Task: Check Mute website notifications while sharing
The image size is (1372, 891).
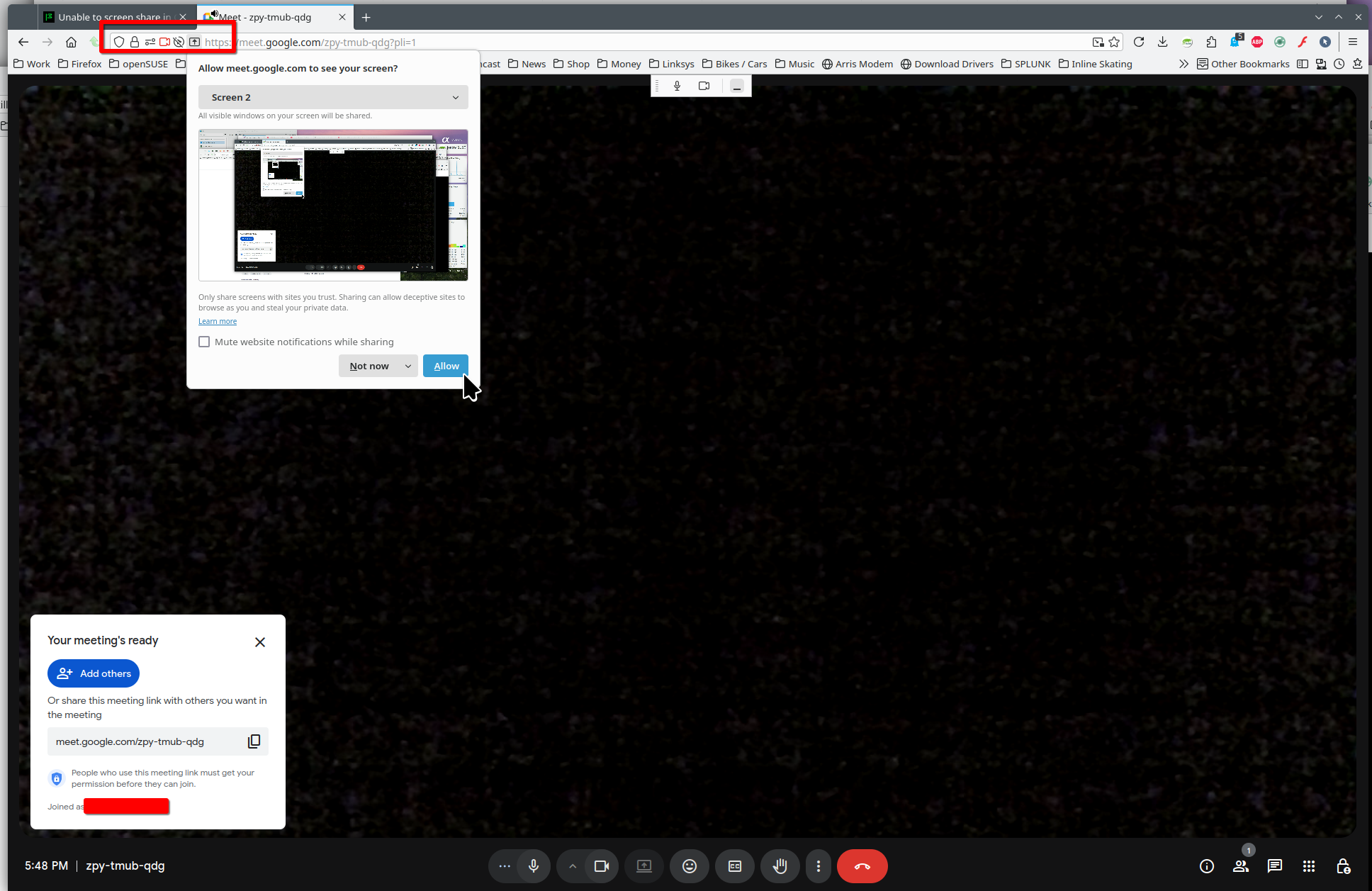Action: (204, 342)
